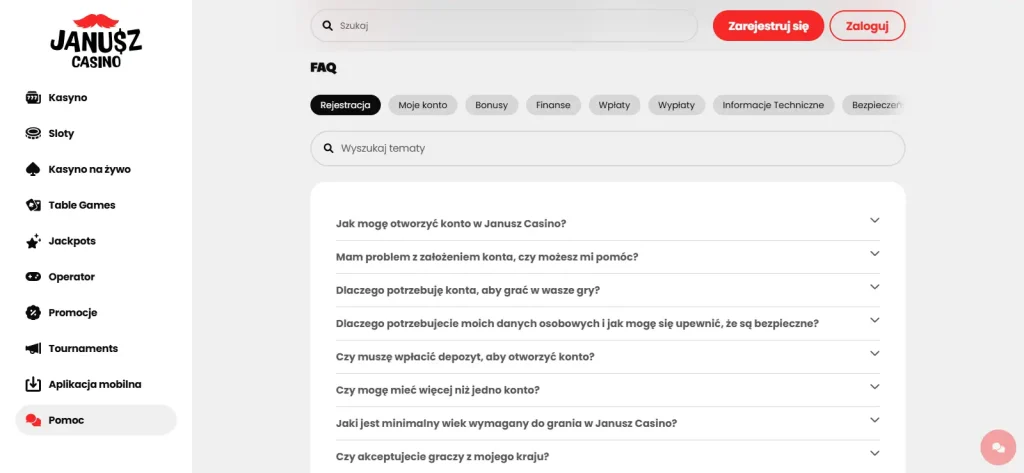Click the Sloty coin icon
This screenshot has width=1024, height=473.
[33, 133]
